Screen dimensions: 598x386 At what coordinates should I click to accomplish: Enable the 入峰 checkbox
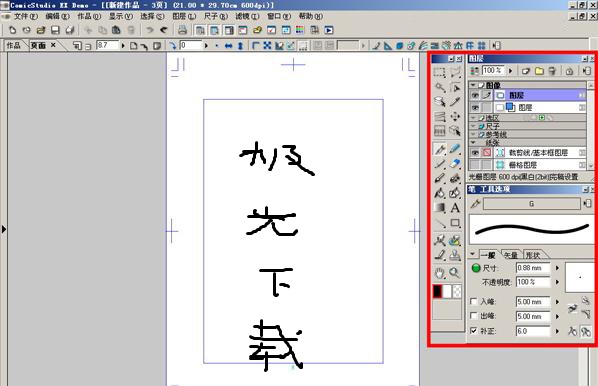(474, 301)
